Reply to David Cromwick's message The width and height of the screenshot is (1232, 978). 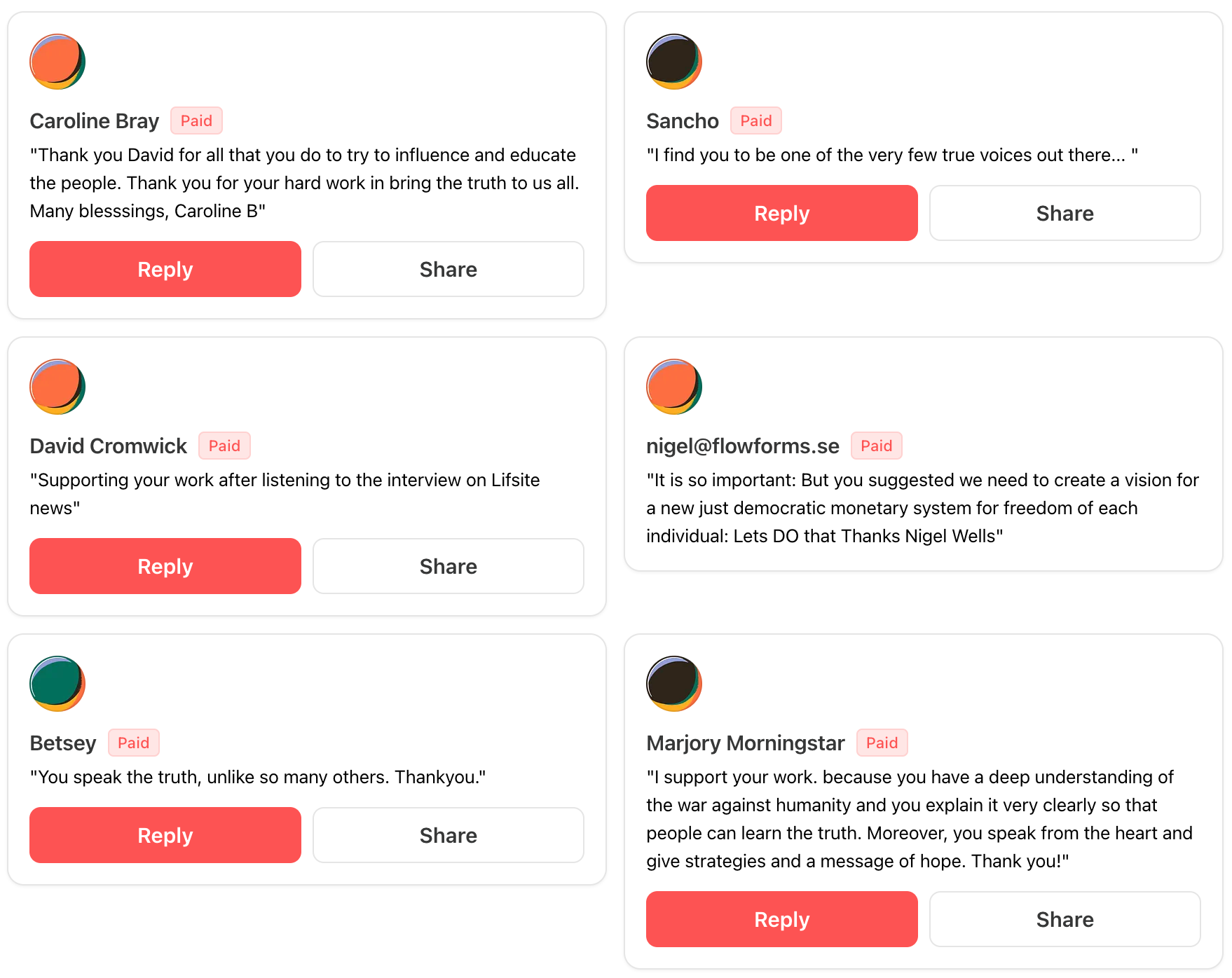pyautogui.click(x=165, y=566)
